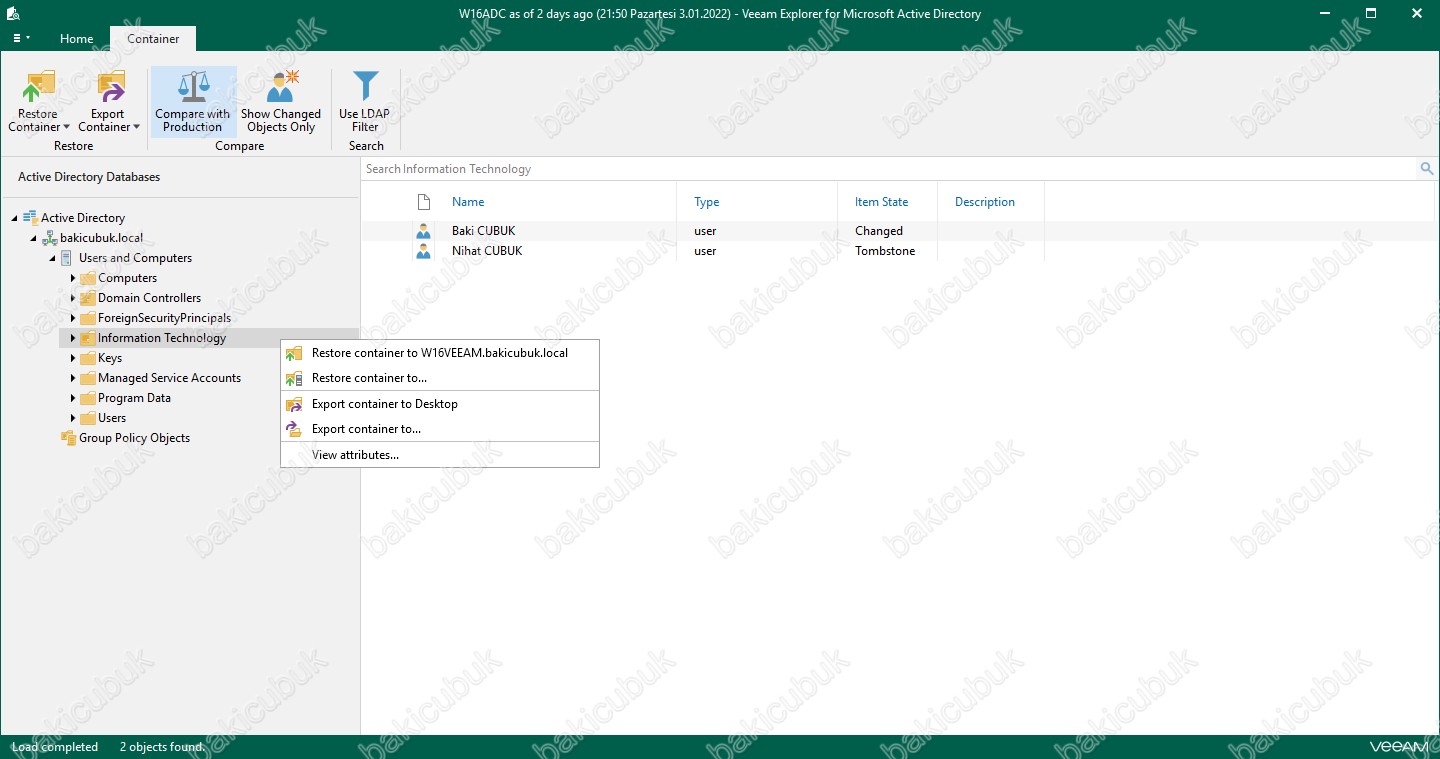Focus the Search Information Technology field
Screen dimensions: 1440x759
click(x=890, y=169)
